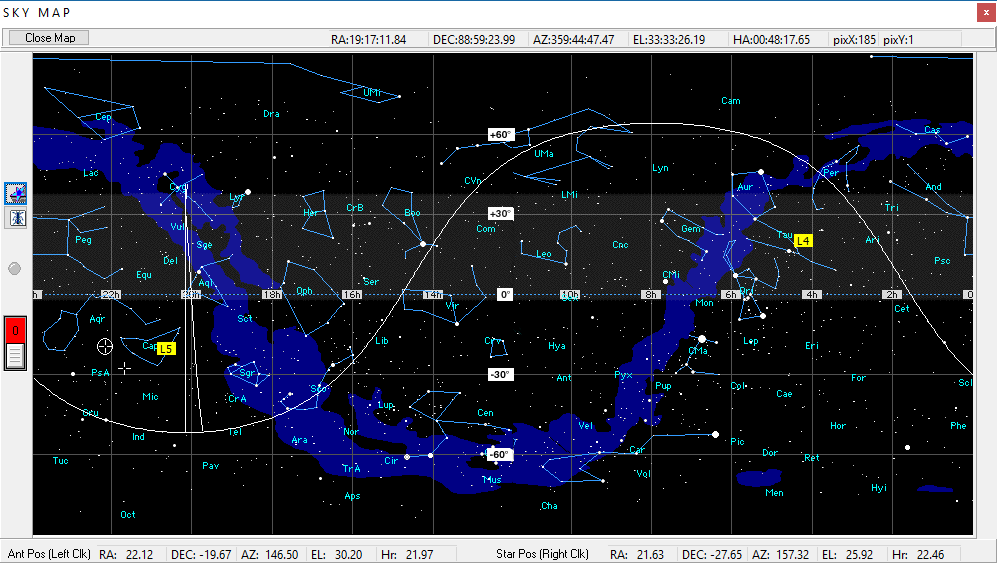
Task: Flip the red on/off rocker switch
Action: click(15, 343)
